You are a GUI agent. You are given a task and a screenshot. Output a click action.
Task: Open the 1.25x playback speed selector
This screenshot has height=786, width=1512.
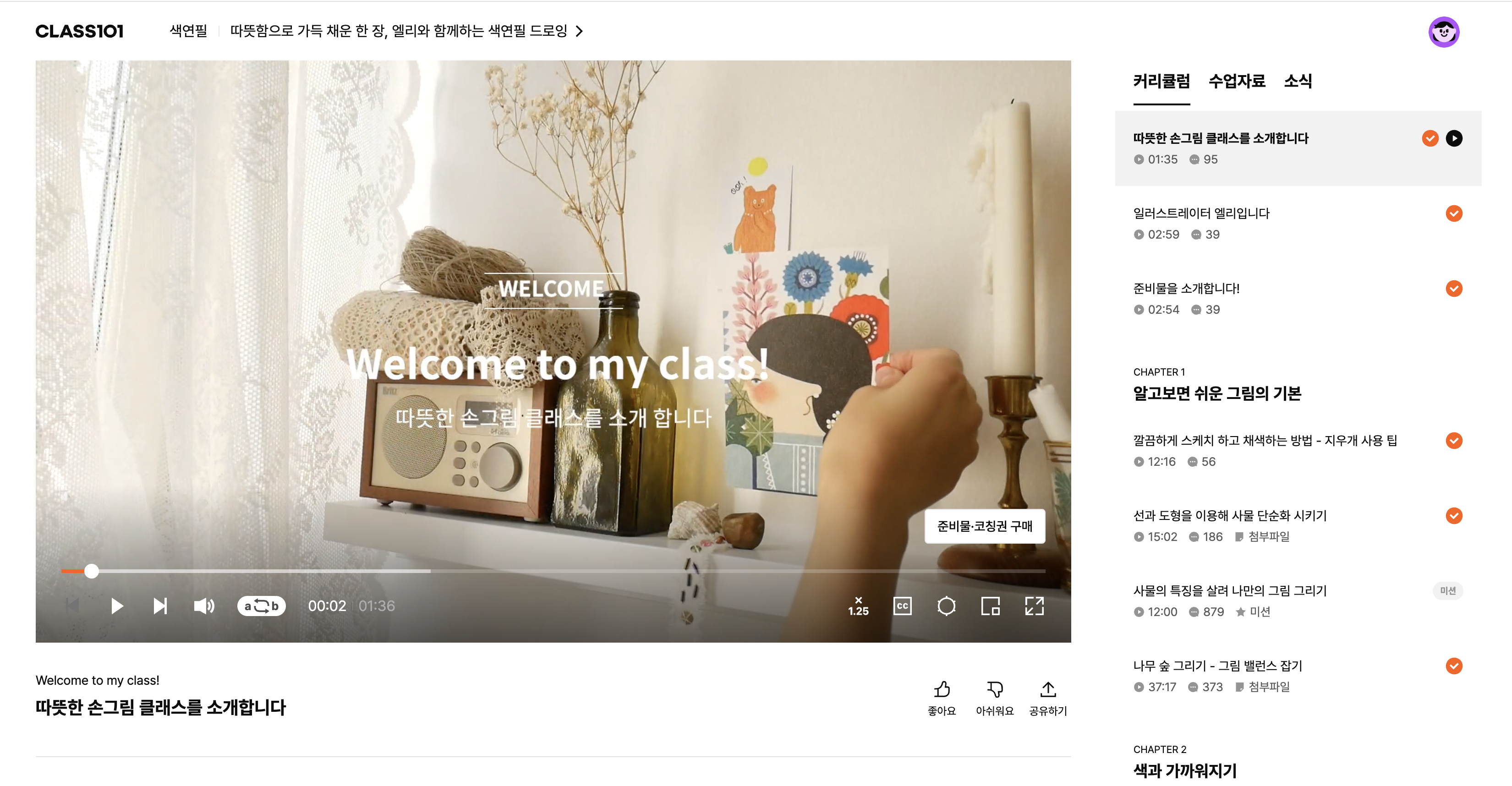pyautogui.click(x=858, y=606)
